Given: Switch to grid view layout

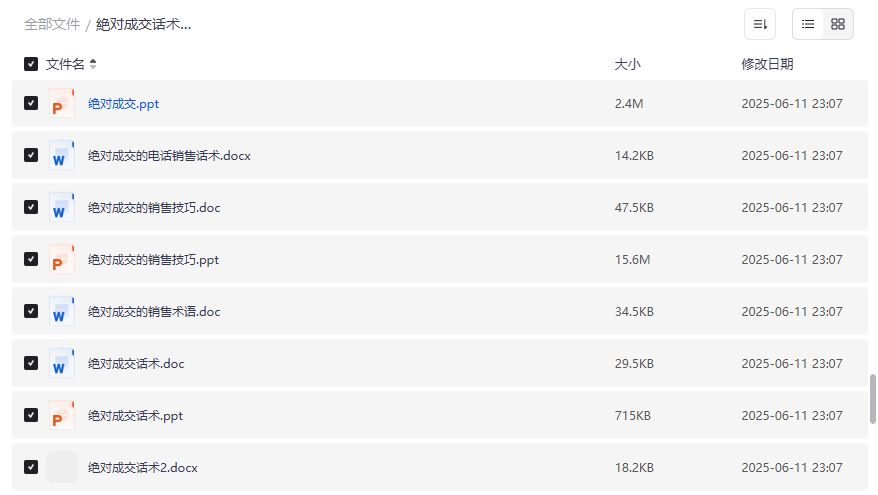Looking at the screenshot, I should tap(838, 24).
